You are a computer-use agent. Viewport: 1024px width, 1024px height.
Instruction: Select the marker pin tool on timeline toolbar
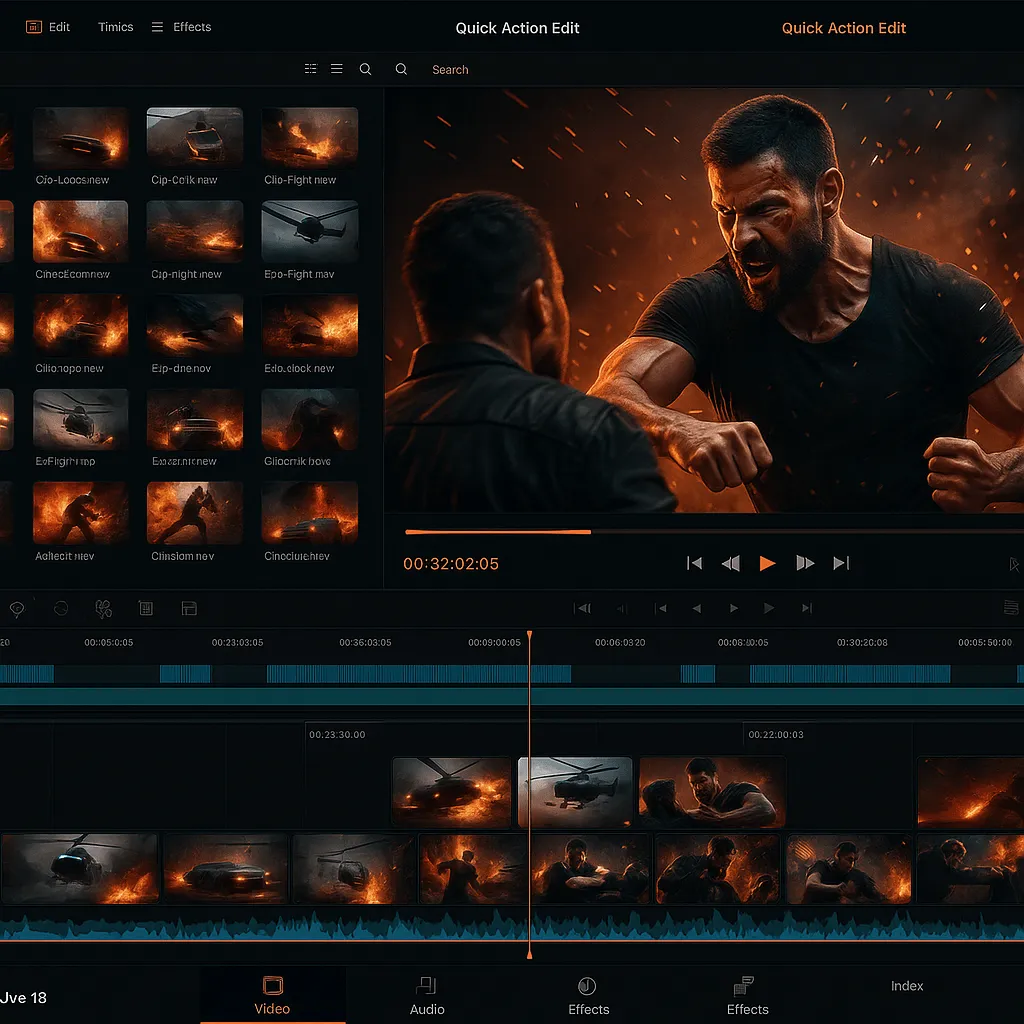(x=17, y=609)
